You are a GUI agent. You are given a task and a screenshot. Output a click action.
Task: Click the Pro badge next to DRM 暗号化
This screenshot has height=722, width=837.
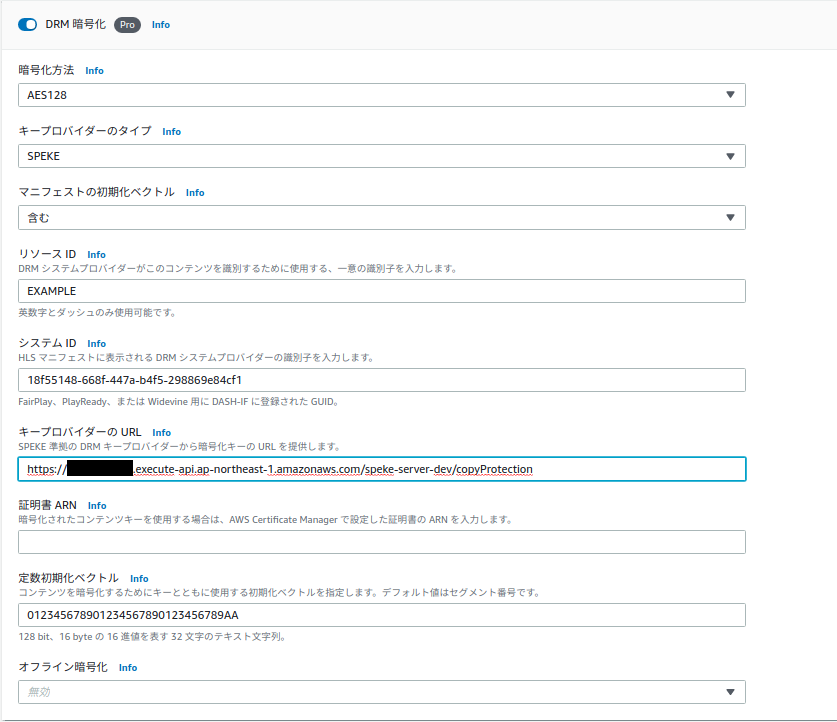(x=126, y=24)
